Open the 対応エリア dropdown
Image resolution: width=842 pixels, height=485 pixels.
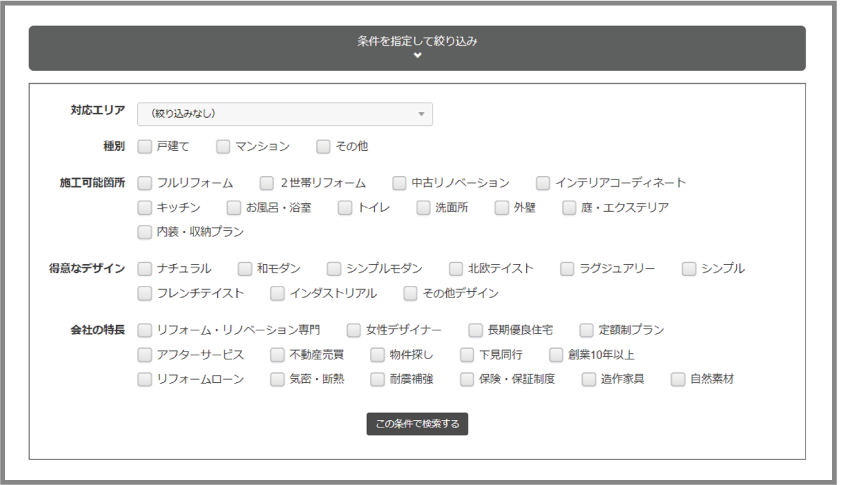(x=284, y=114)
